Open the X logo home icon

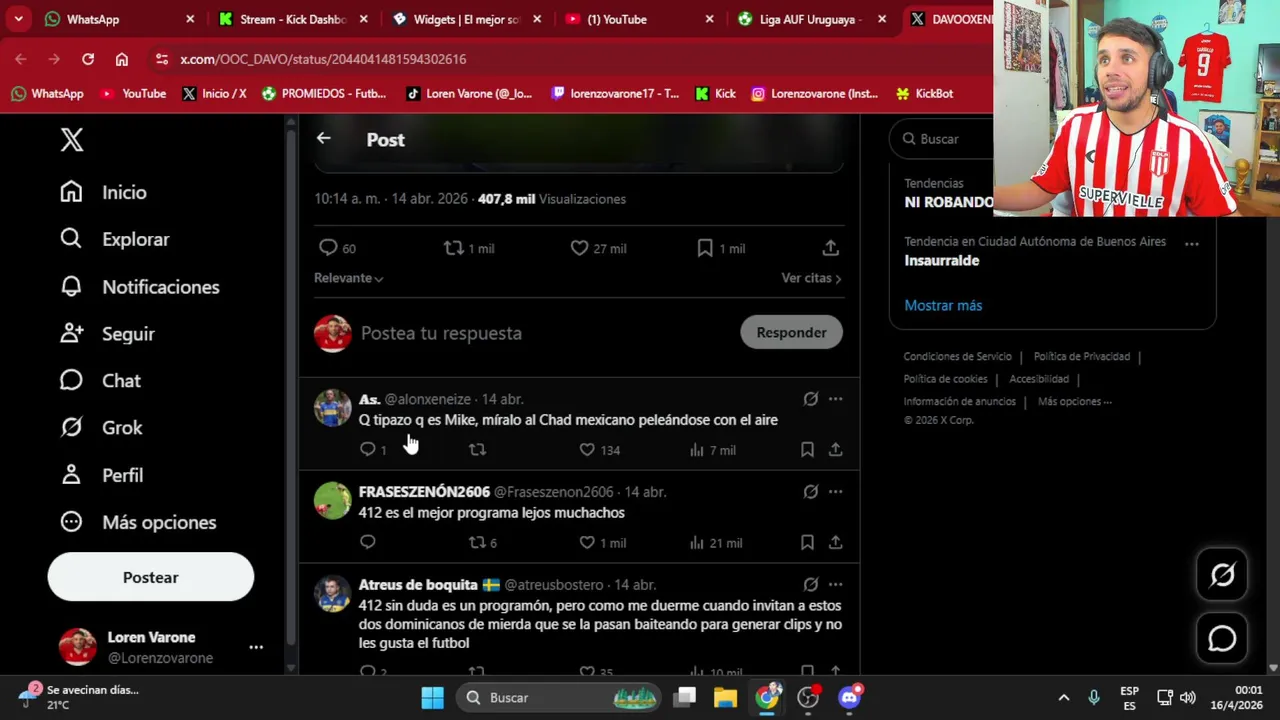(x=72, y=139)
